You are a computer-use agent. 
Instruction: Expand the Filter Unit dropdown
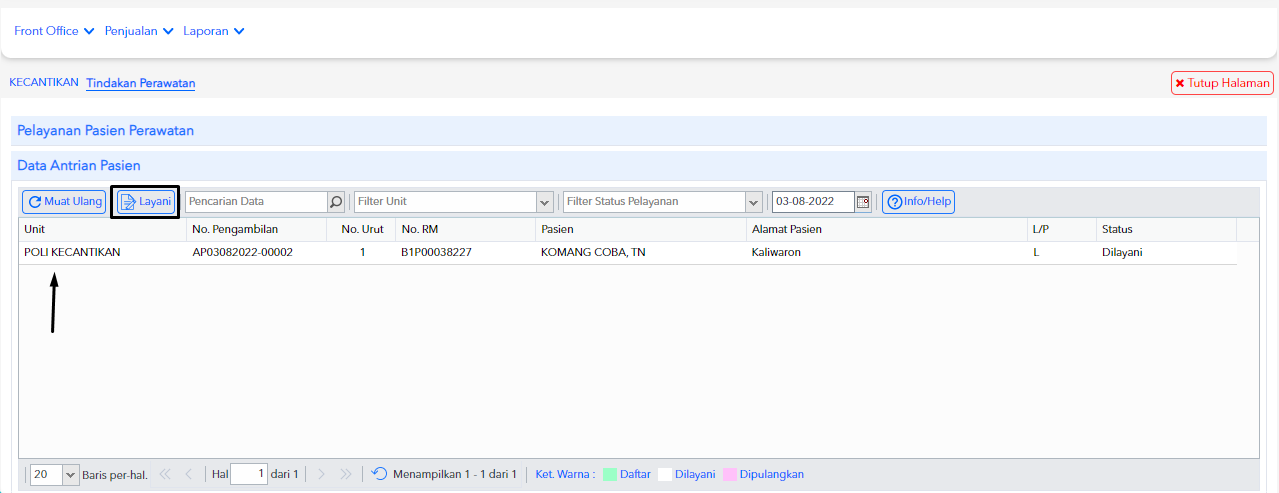click(x=545, y=202)
